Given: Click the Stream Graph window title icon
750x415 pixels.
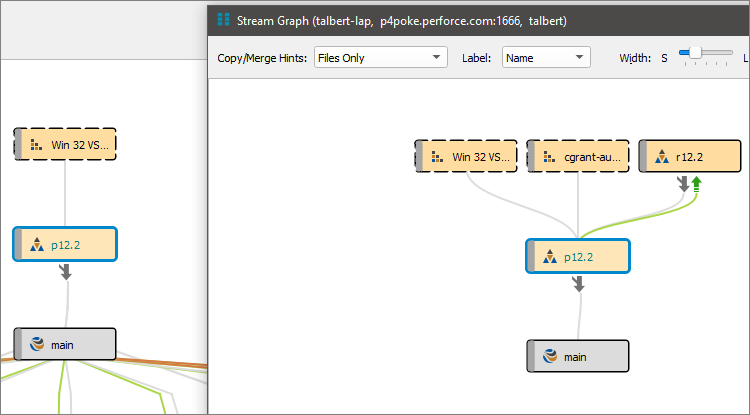Looking at the screenshot, I should tap(223, 19).
